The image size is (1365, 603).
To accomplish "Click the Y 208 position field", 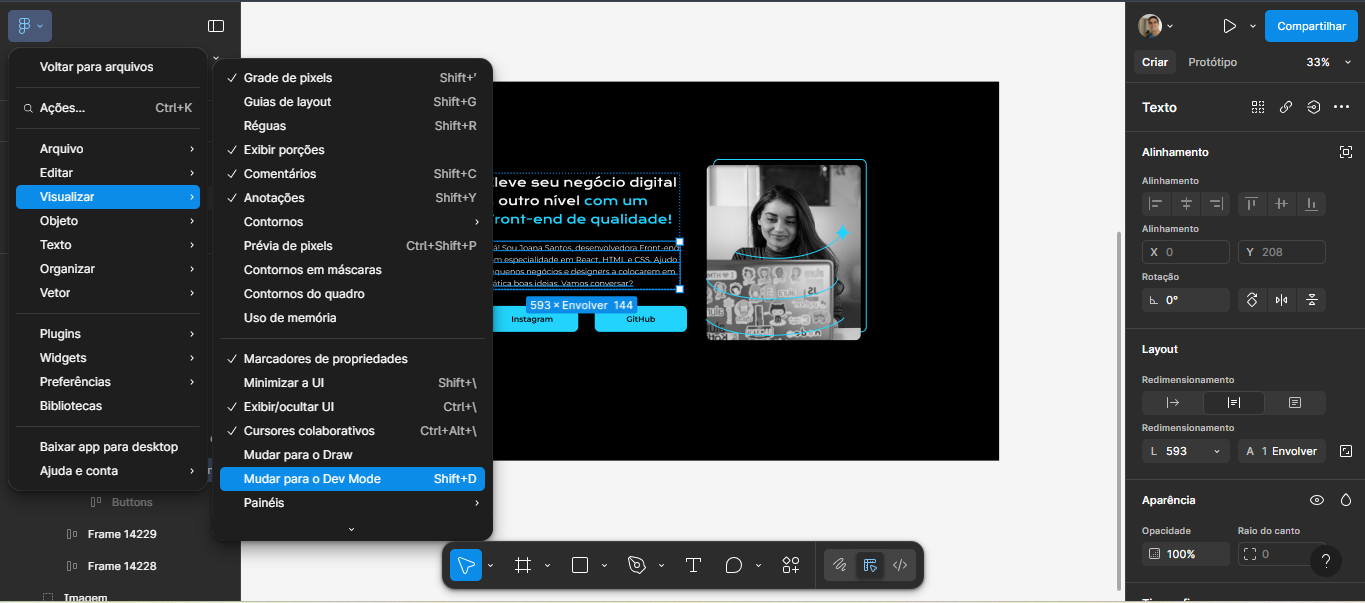I will click(x=1282, y=252).
